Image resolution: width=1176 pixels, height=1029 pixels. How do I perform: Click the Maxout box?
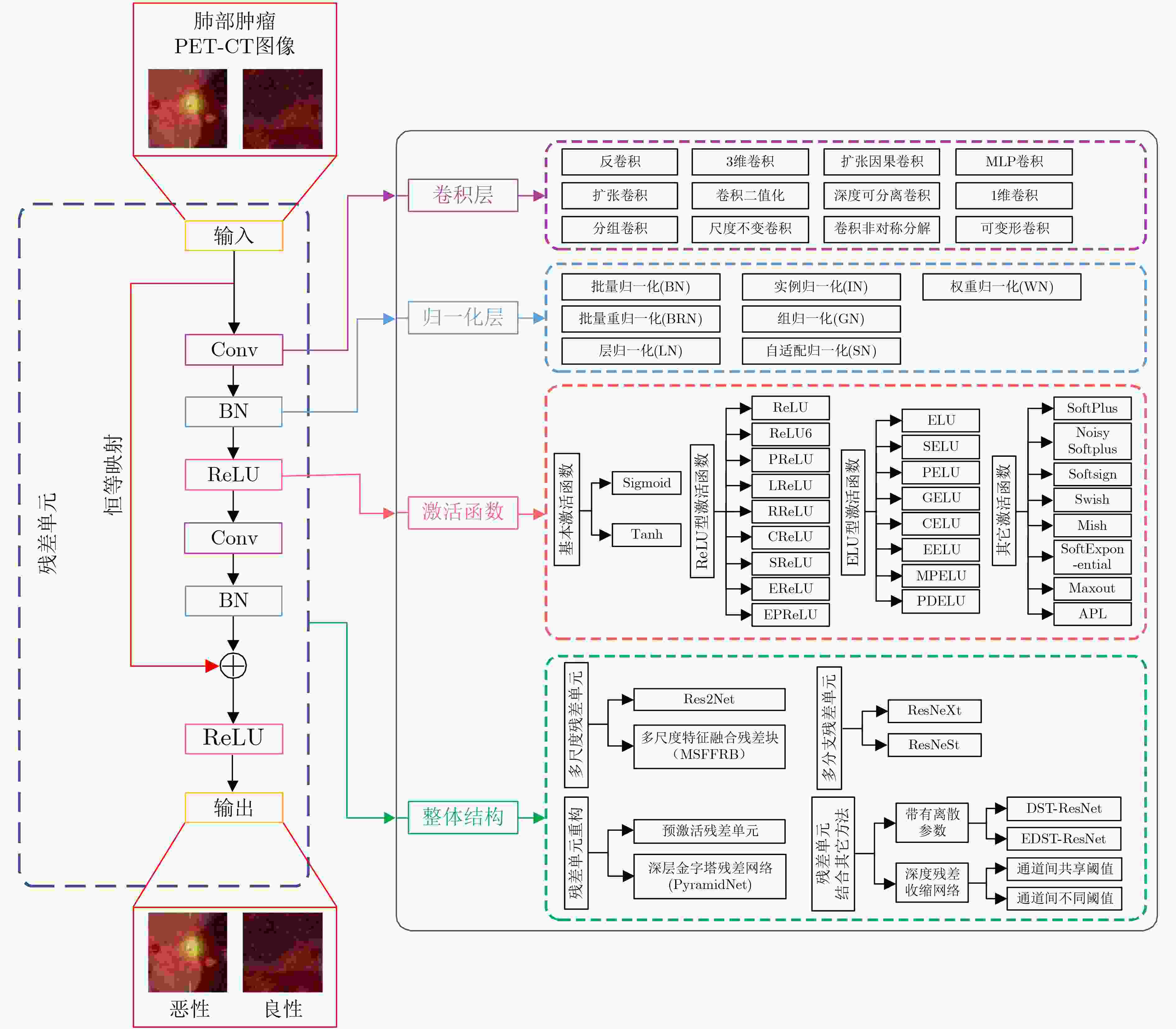coord(1092,589)
